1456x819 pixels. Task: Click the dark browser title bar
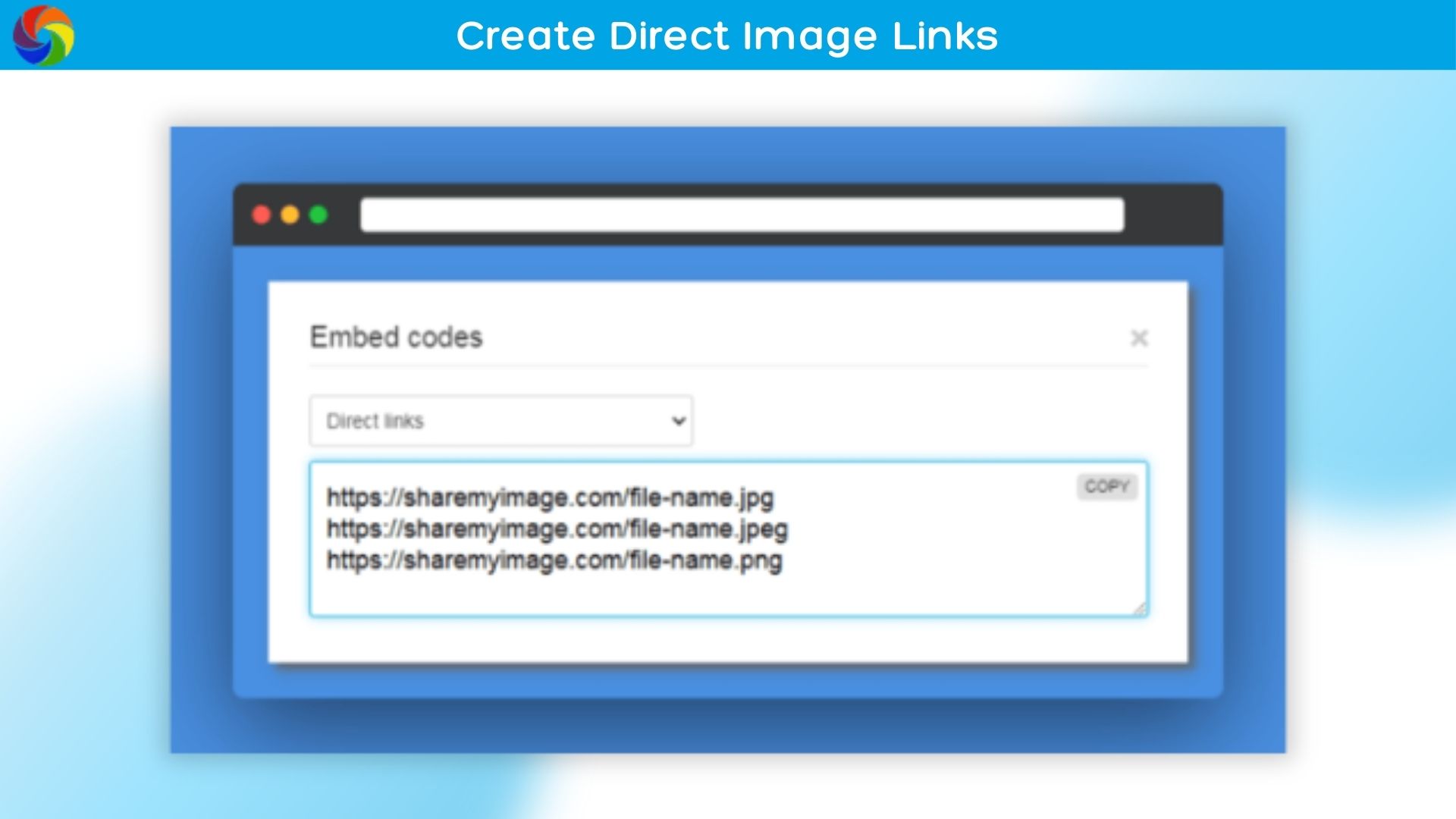point(1172,215)
